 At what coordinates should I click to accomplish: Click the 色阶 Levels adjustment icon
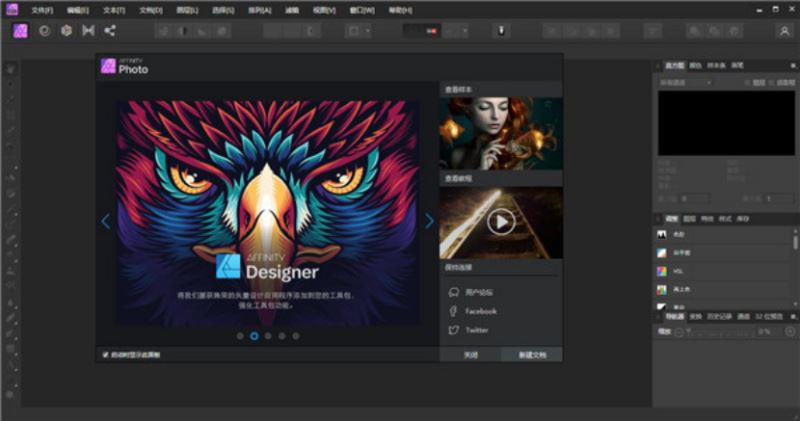pyautogui.click(x=662, y=234)
